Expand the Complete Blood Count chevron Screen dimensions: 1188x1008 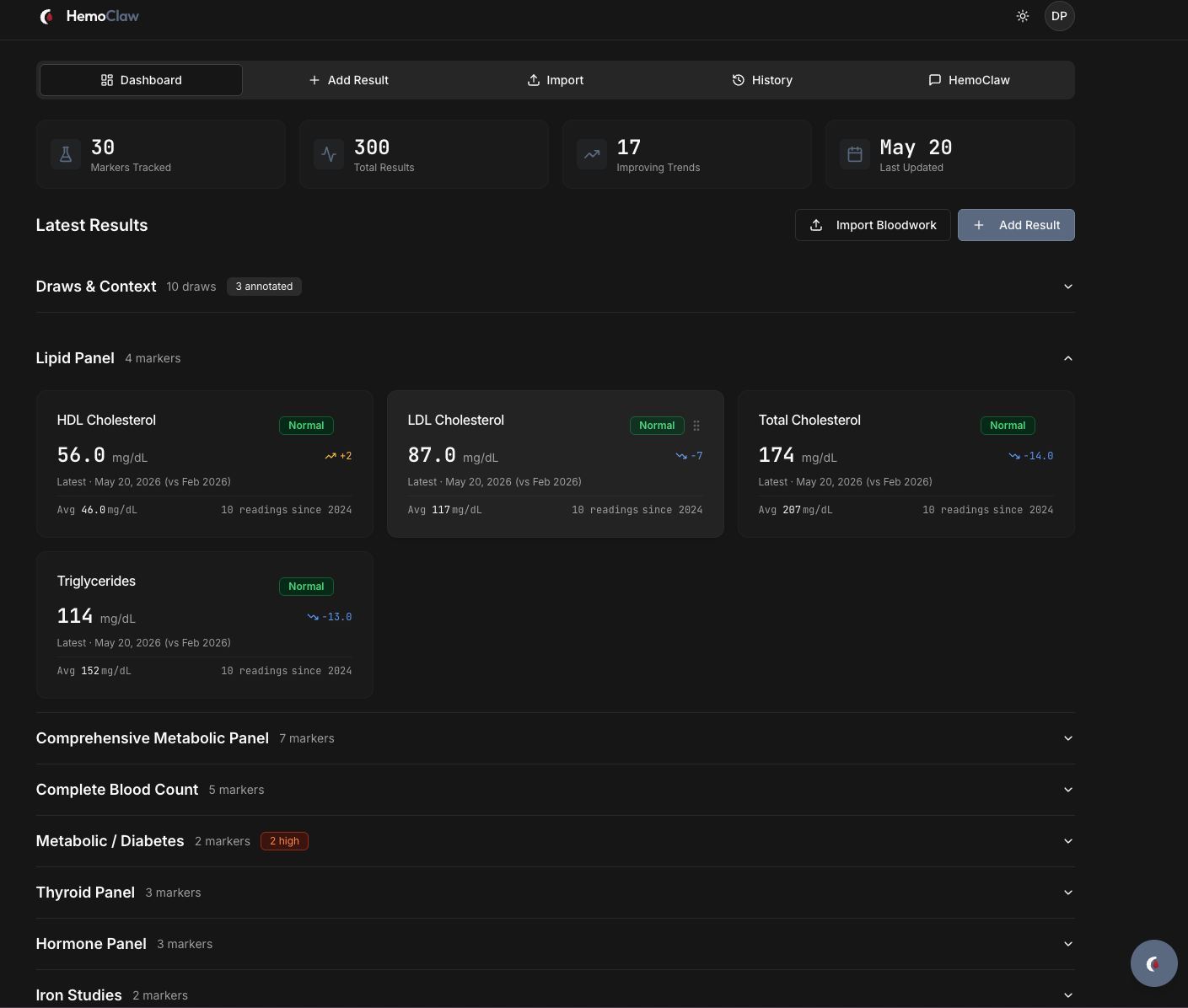(1068, 790)
